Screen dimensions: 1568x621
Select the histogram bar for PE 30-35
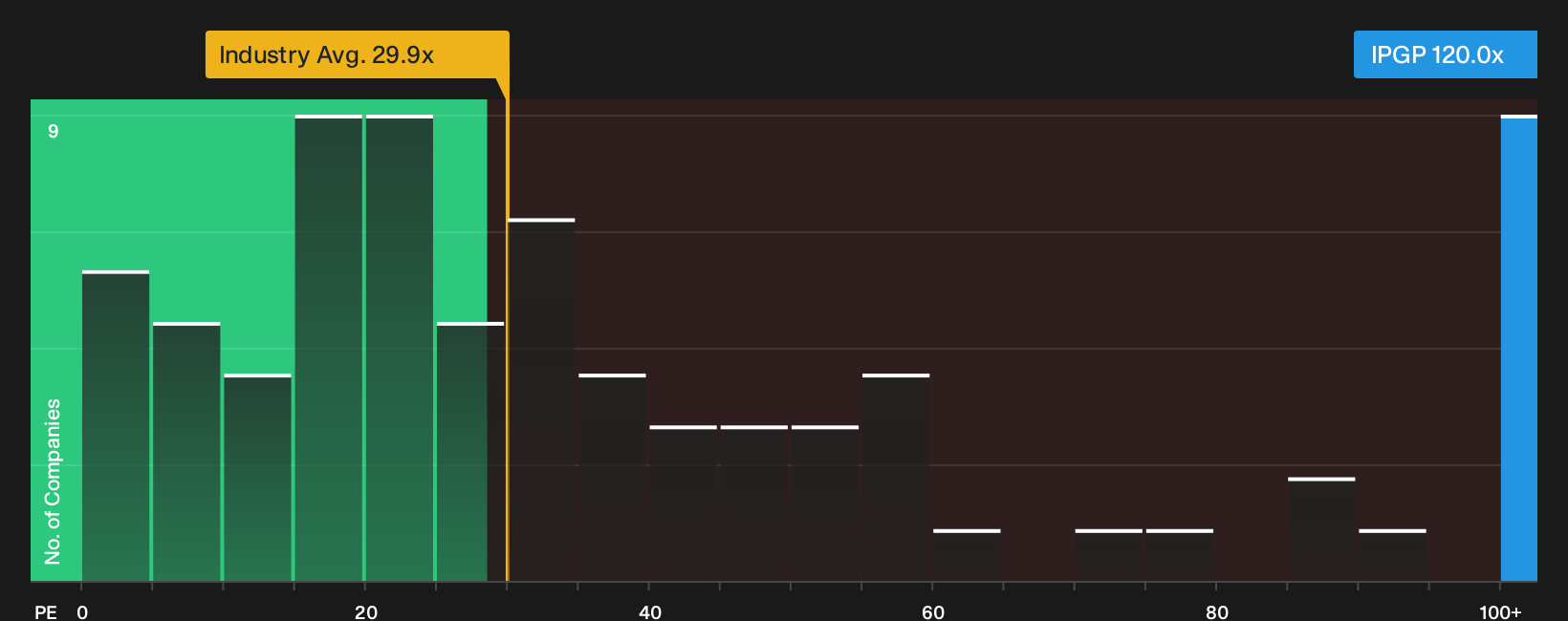[542, 400]
